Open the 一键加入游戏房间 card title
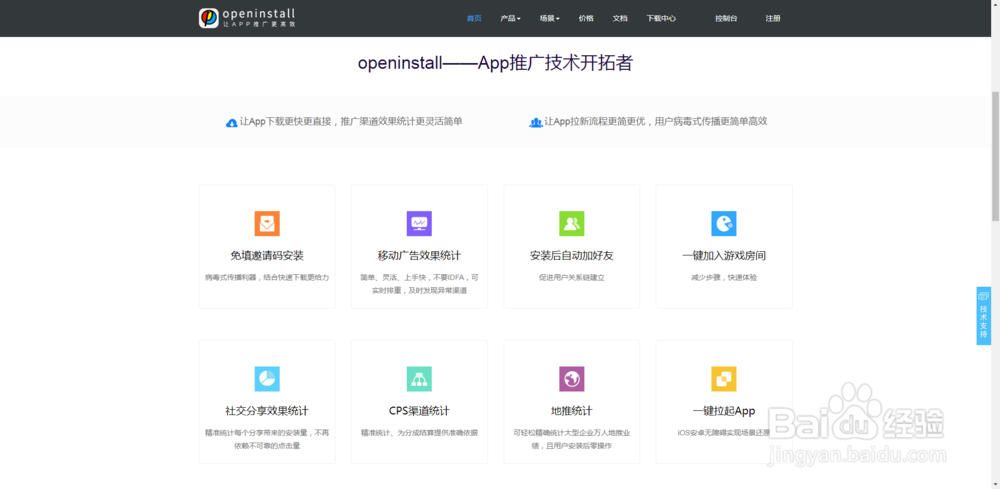This screenshot has height=489, width=1000. pyautogui.click(x=724, y=256)
